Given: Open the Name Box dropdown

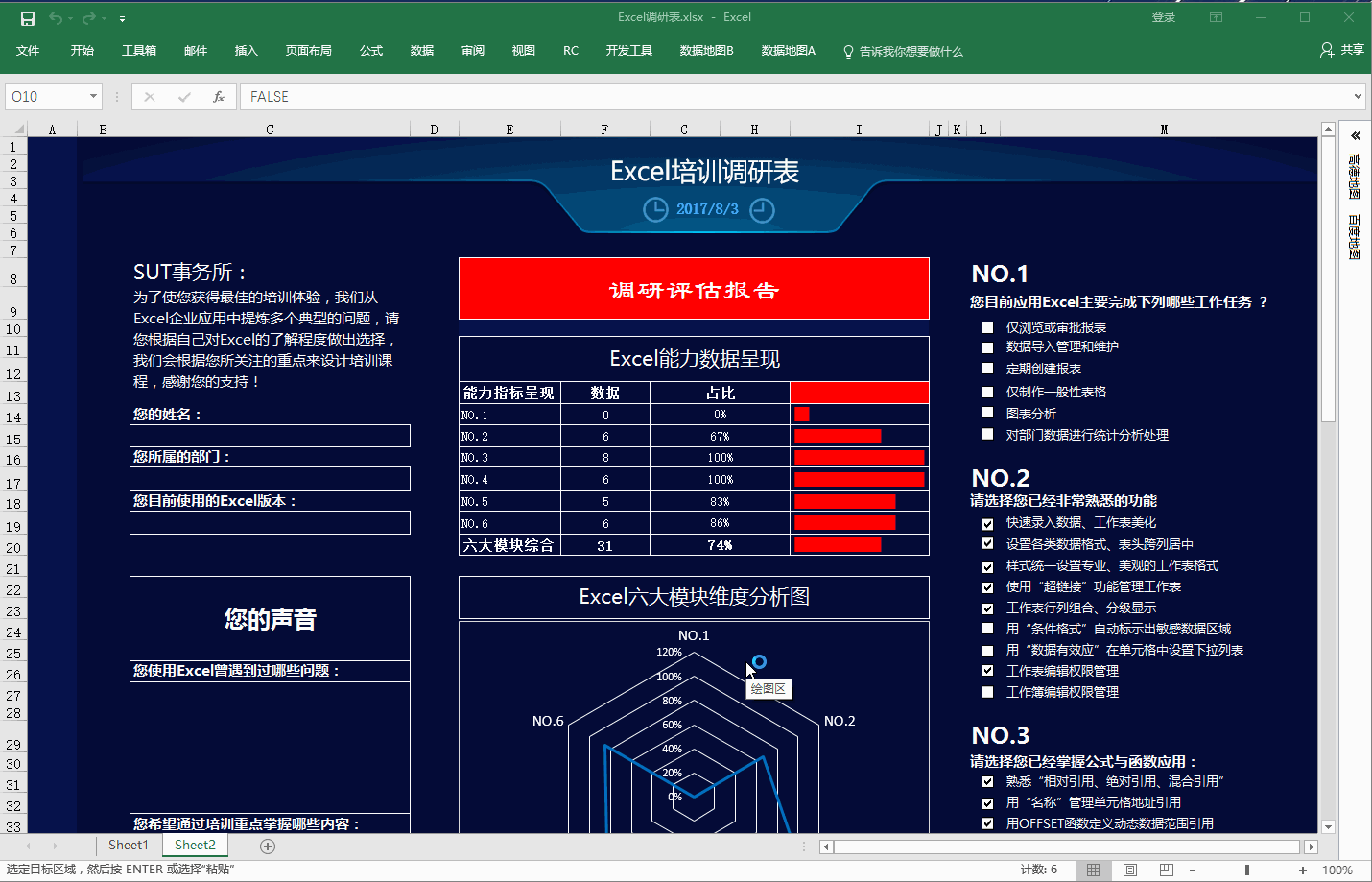Looking at the screenshot, I should tap(93, 97).
